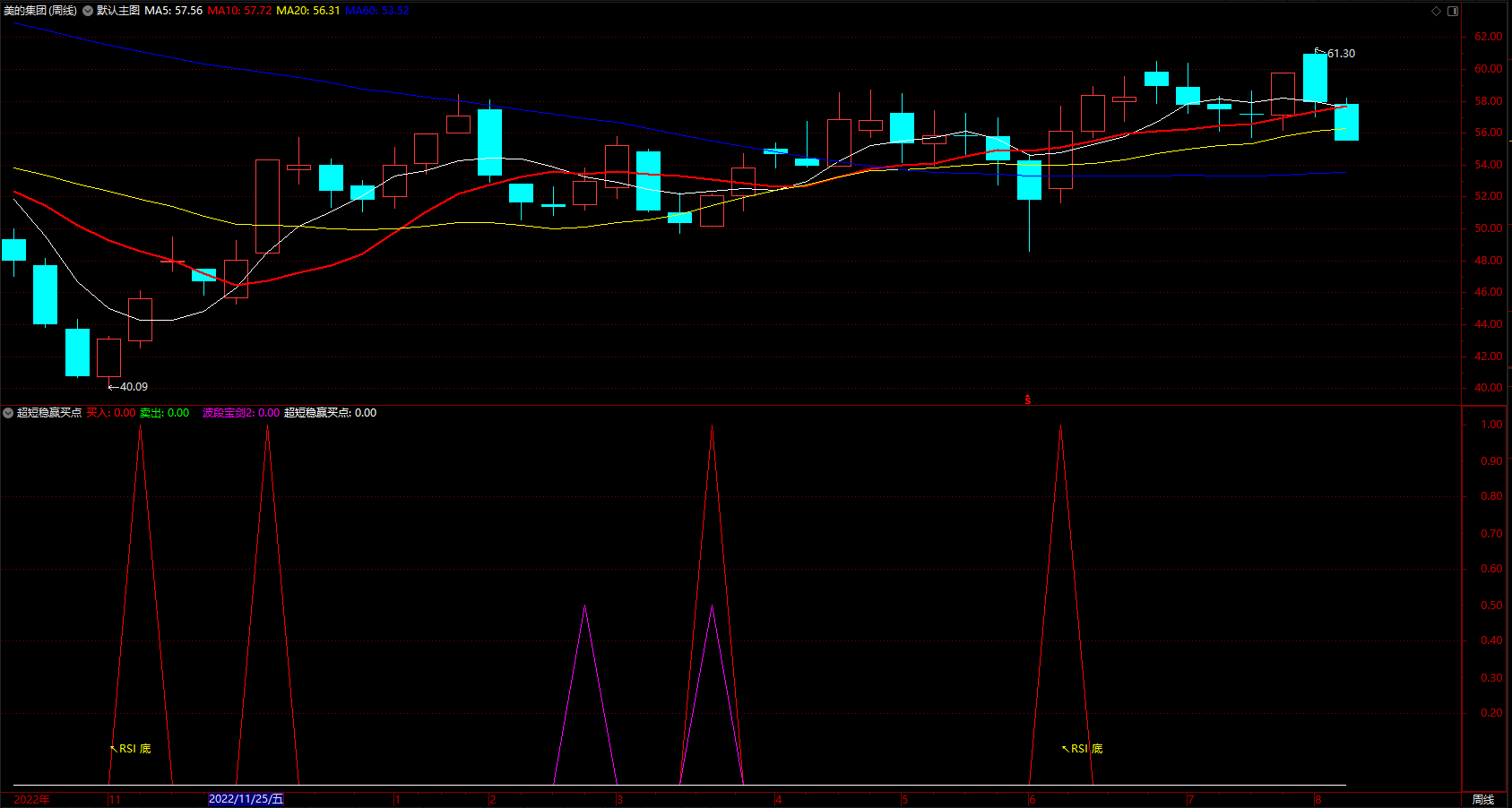This screenshot has width=1512, height=808.
Task: Click the 0.50 indicator axis label
Action: [x=1491, y=606]
